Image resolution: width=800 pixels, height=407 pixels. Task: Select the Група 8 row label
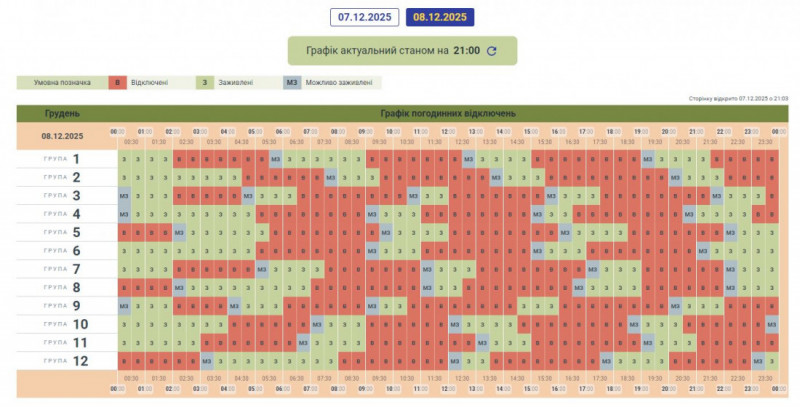tap(62, 288)
